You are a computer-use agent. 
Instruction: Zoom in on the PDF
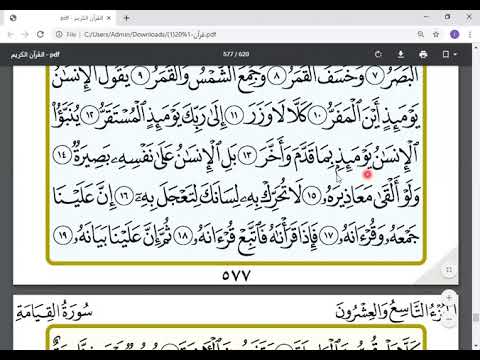(x=449, y=297)
